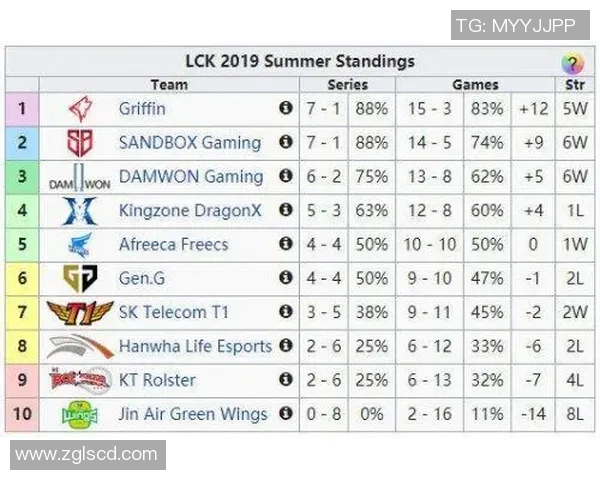Viewport: 600px width, 480px height.
Task: Click the Series column header
Action: tap(347, 85)
